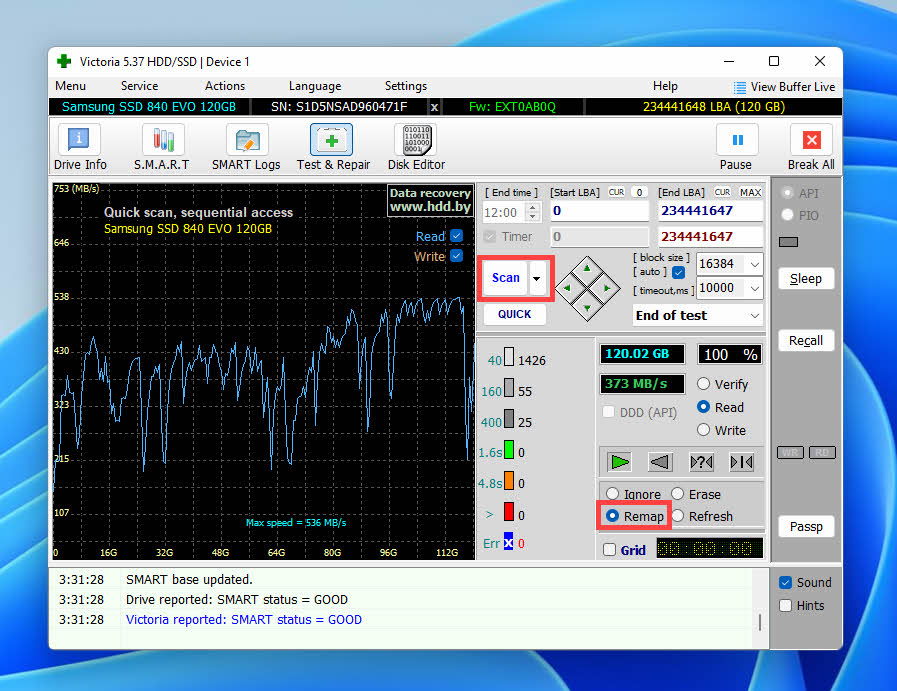Click the QUICK scan button
Viewport: 897px width, 691px height.
coord(514,314)
